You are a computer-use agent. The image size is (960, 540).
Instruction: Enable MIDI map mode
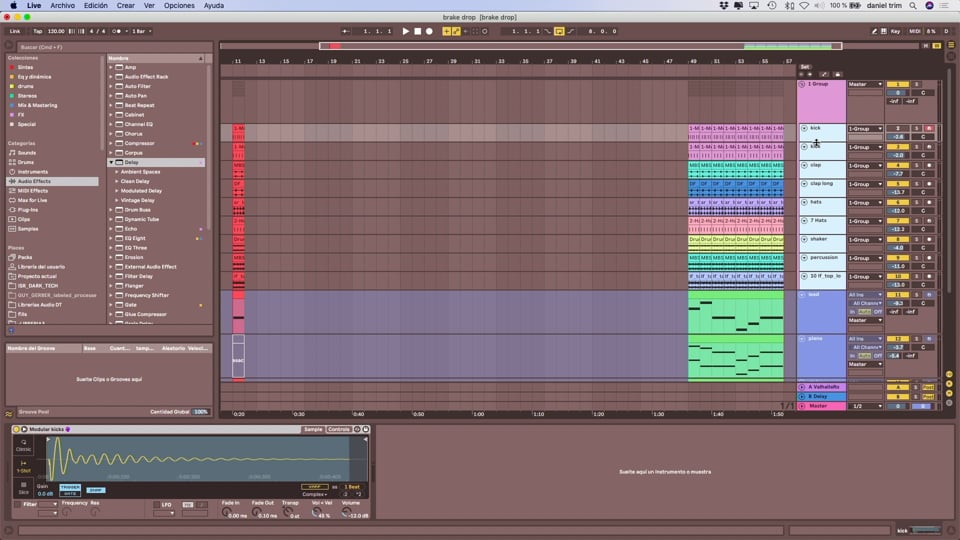914,31
